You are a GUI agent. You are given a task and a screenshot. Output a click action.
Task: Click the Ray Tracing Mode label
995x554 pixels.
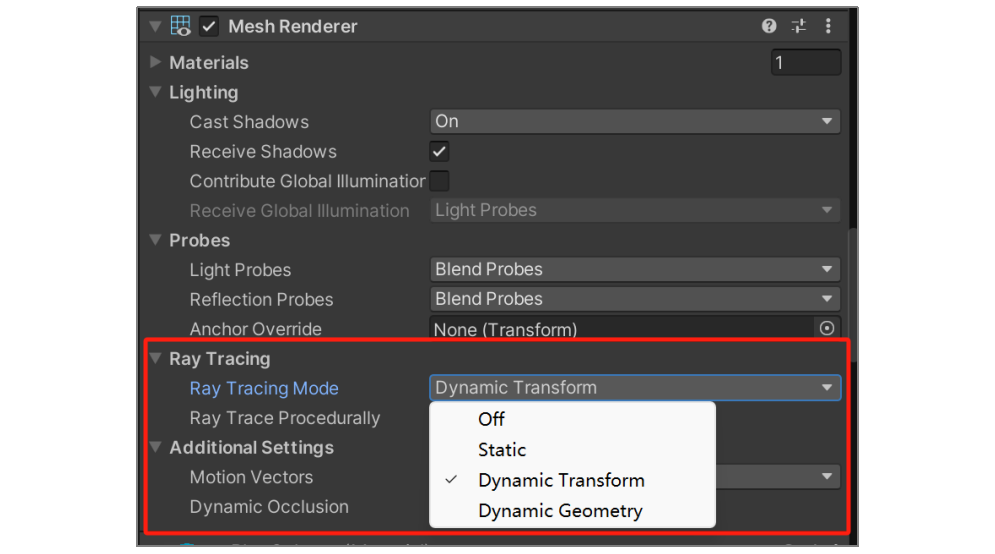[x=264, y=388]
